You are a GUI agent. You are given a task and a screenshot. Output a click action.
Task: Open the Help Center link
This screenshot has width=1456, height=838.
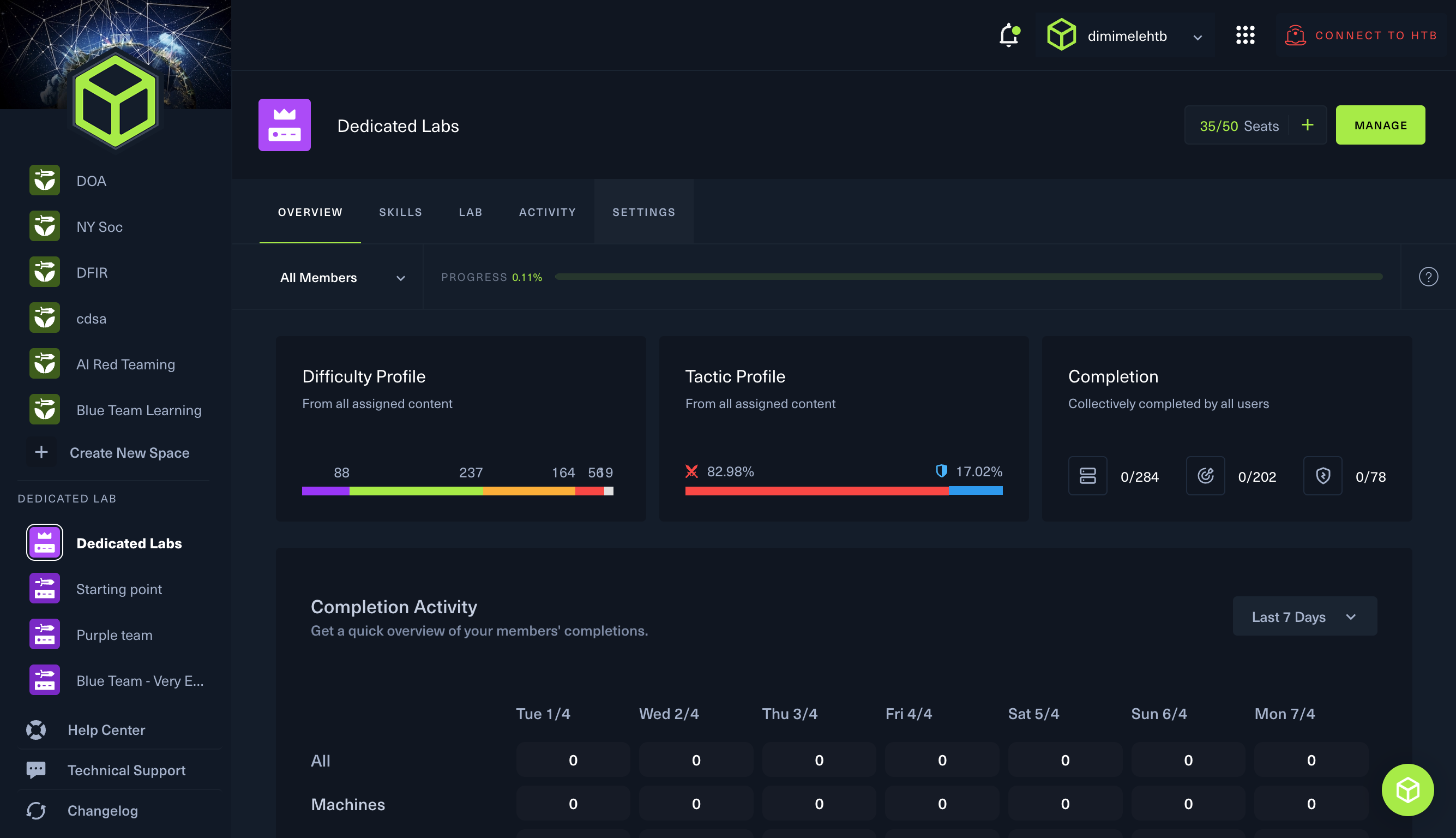(106, 730)
